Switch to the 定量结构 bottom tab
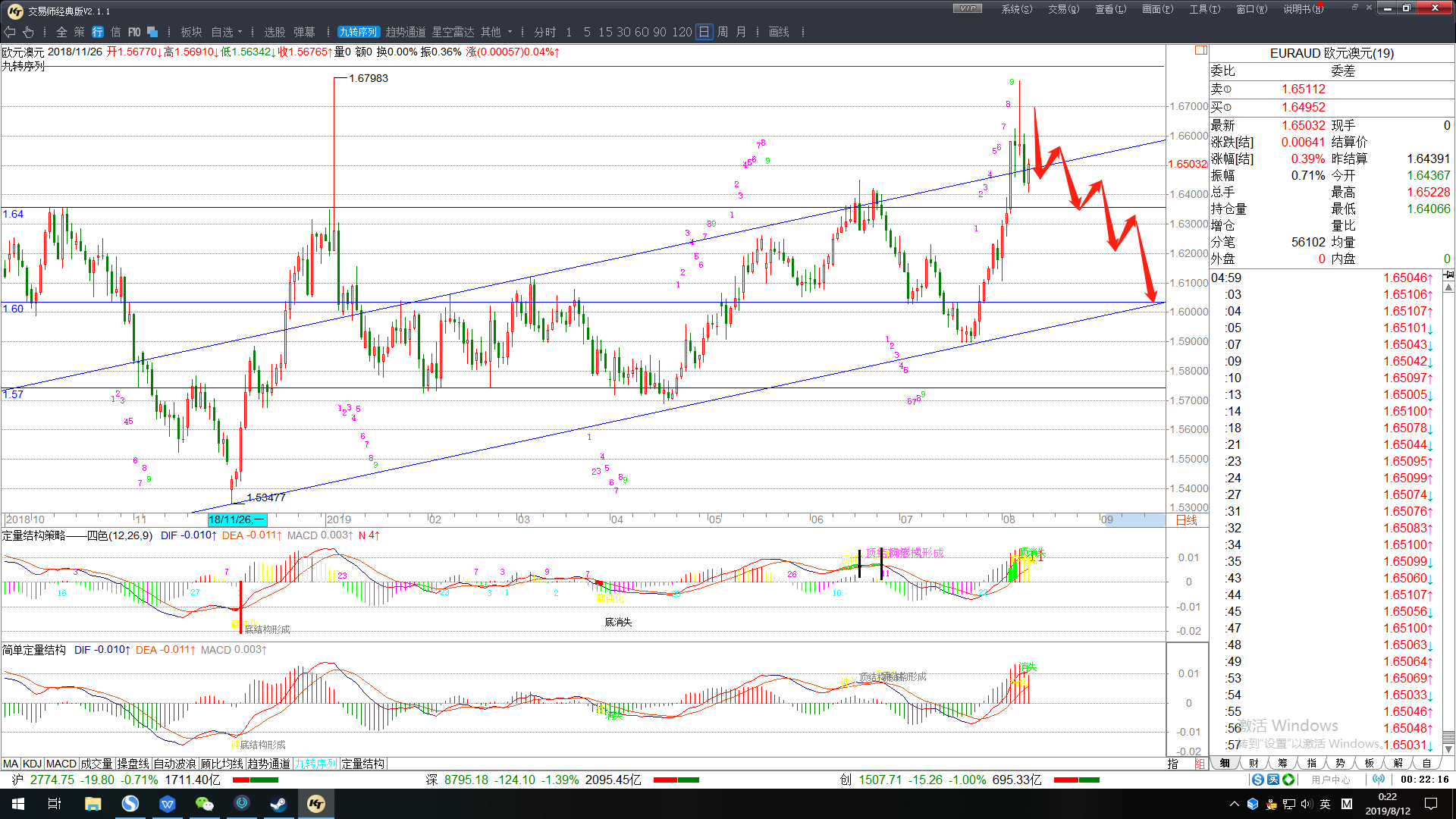The height and width of the screenshot is (819, 1456). [363, 764]
